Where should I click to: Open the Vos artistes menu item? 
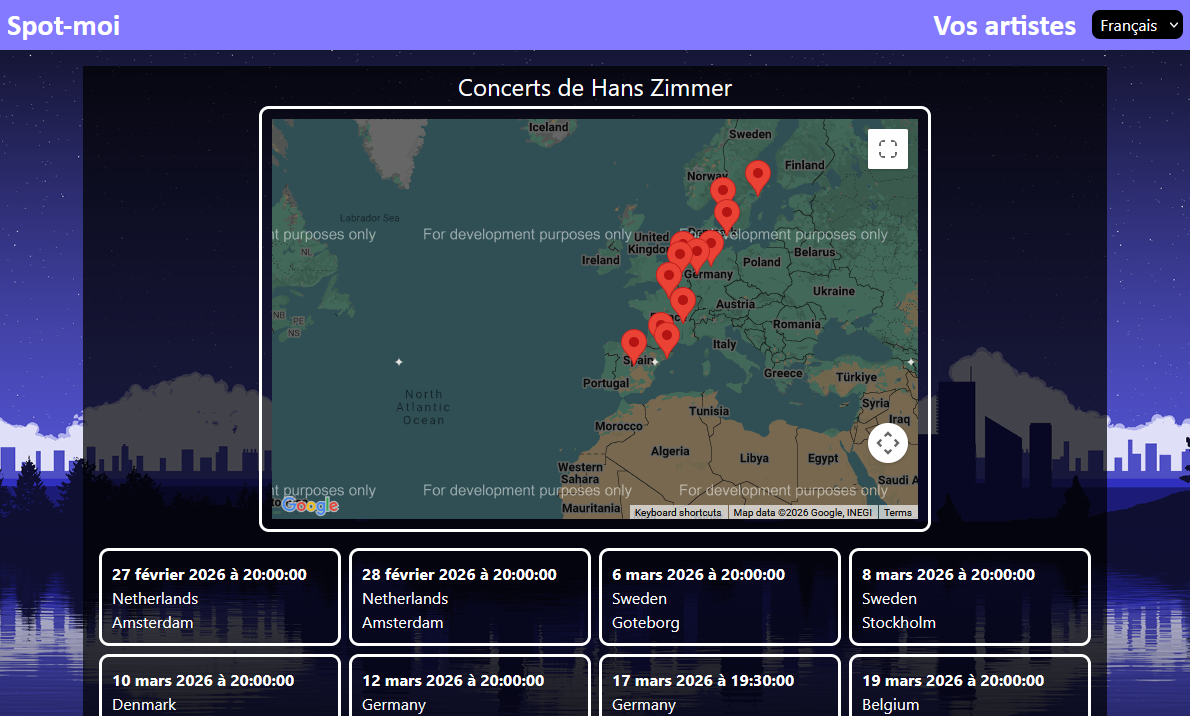tap(1004, 25)
